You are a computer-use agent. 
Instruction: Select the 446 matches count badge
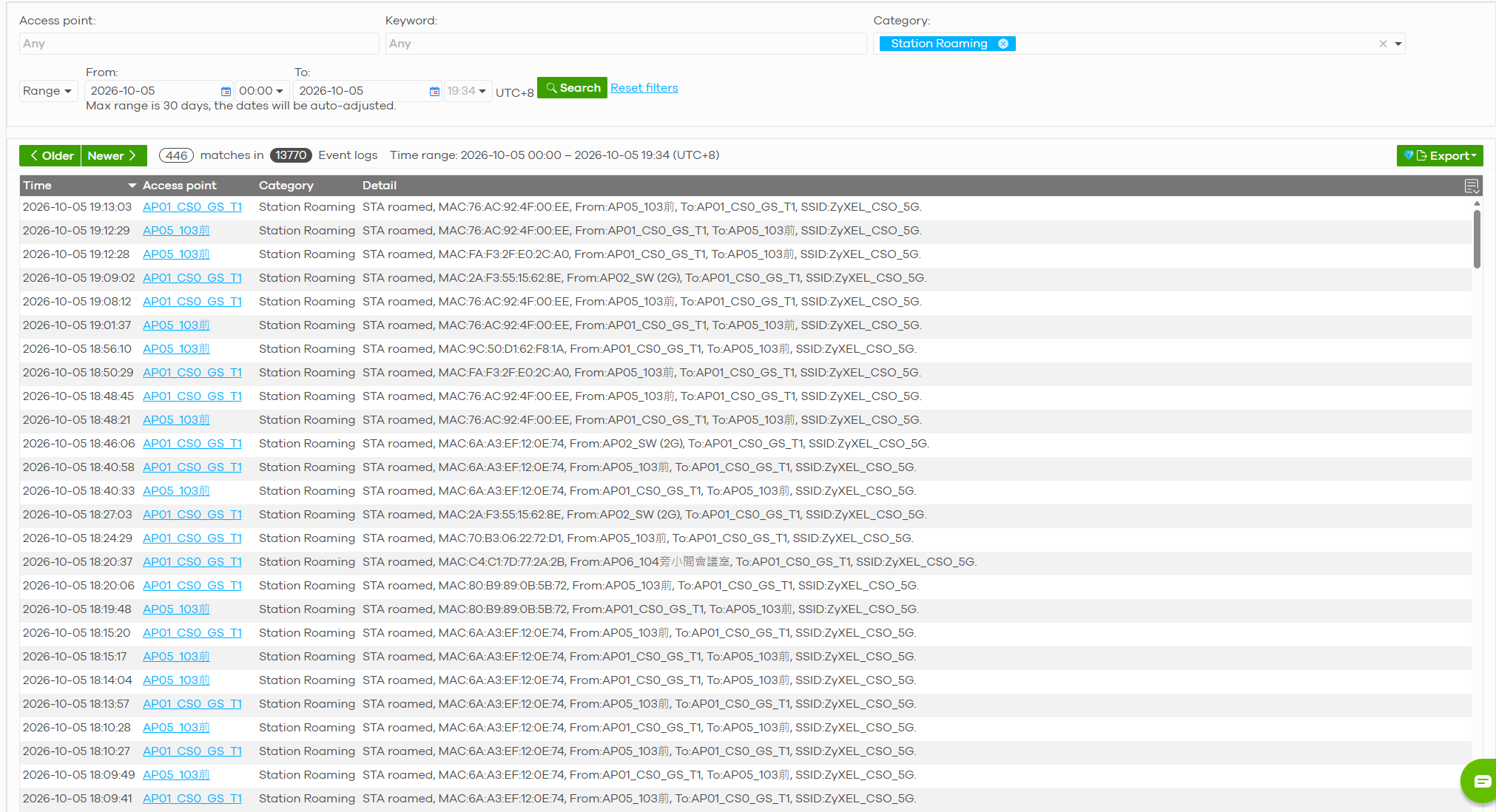176,155
